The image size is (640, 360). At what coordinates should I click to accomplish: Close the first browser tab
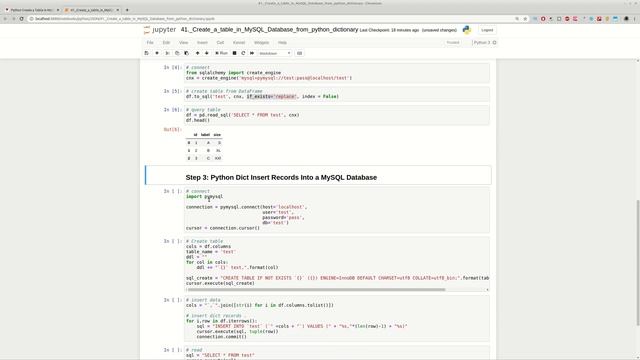point(58,10)
